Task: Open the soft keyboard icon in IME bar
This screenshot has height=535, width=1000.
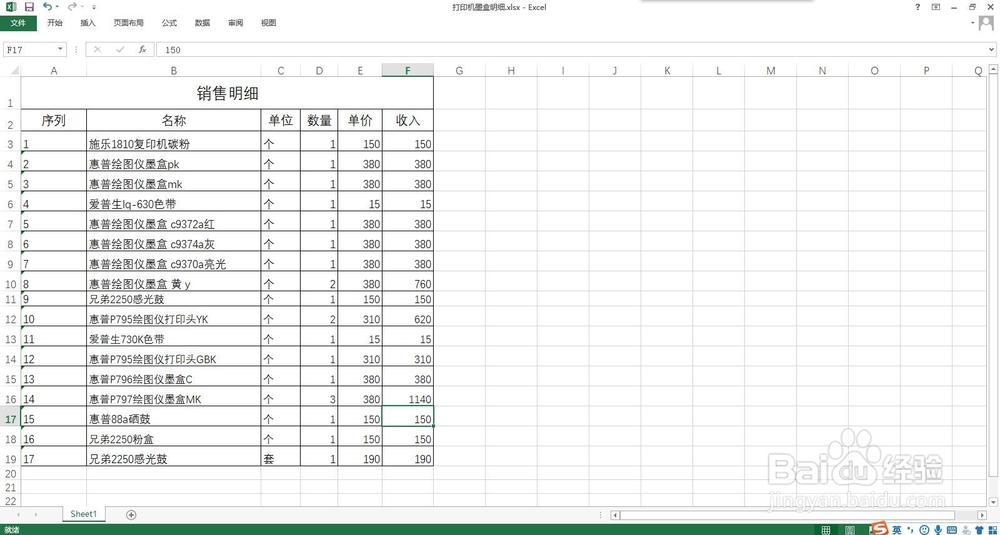Action: (952, 529)
